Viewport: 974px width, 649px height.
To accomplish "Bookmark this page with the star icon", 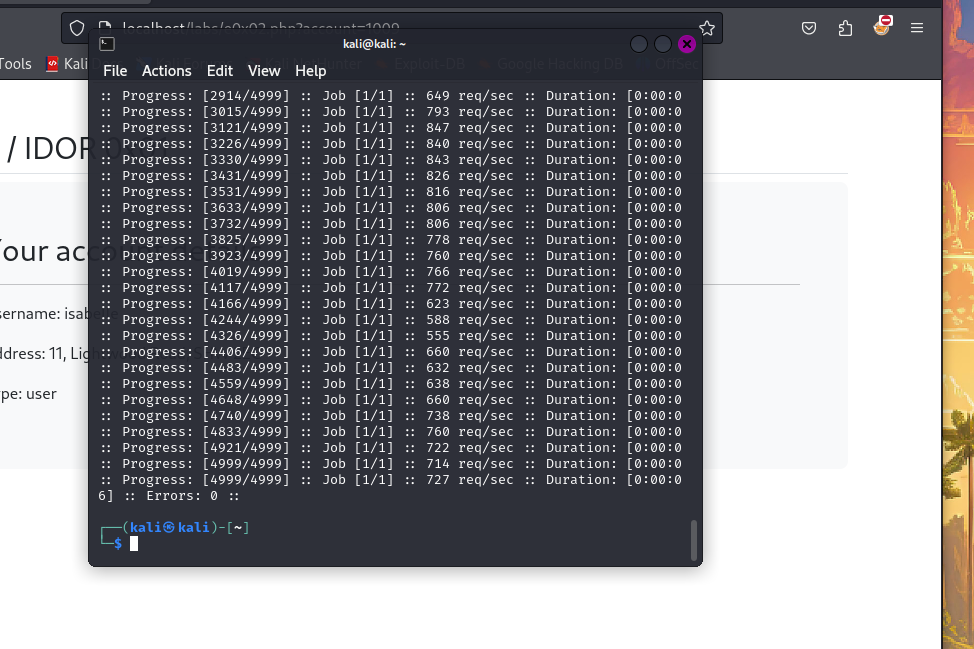I will pyautogui.click(x=707, y=28).
